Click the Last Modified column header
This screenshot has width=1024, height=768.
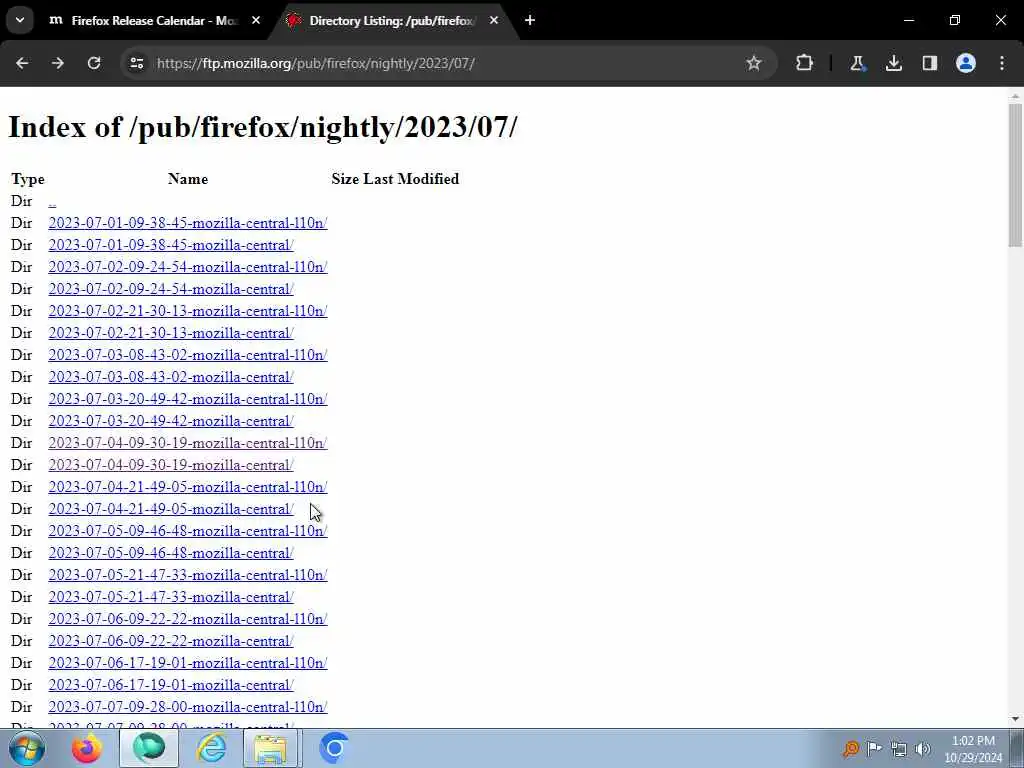pyautogui.click(x=411, y=179)
